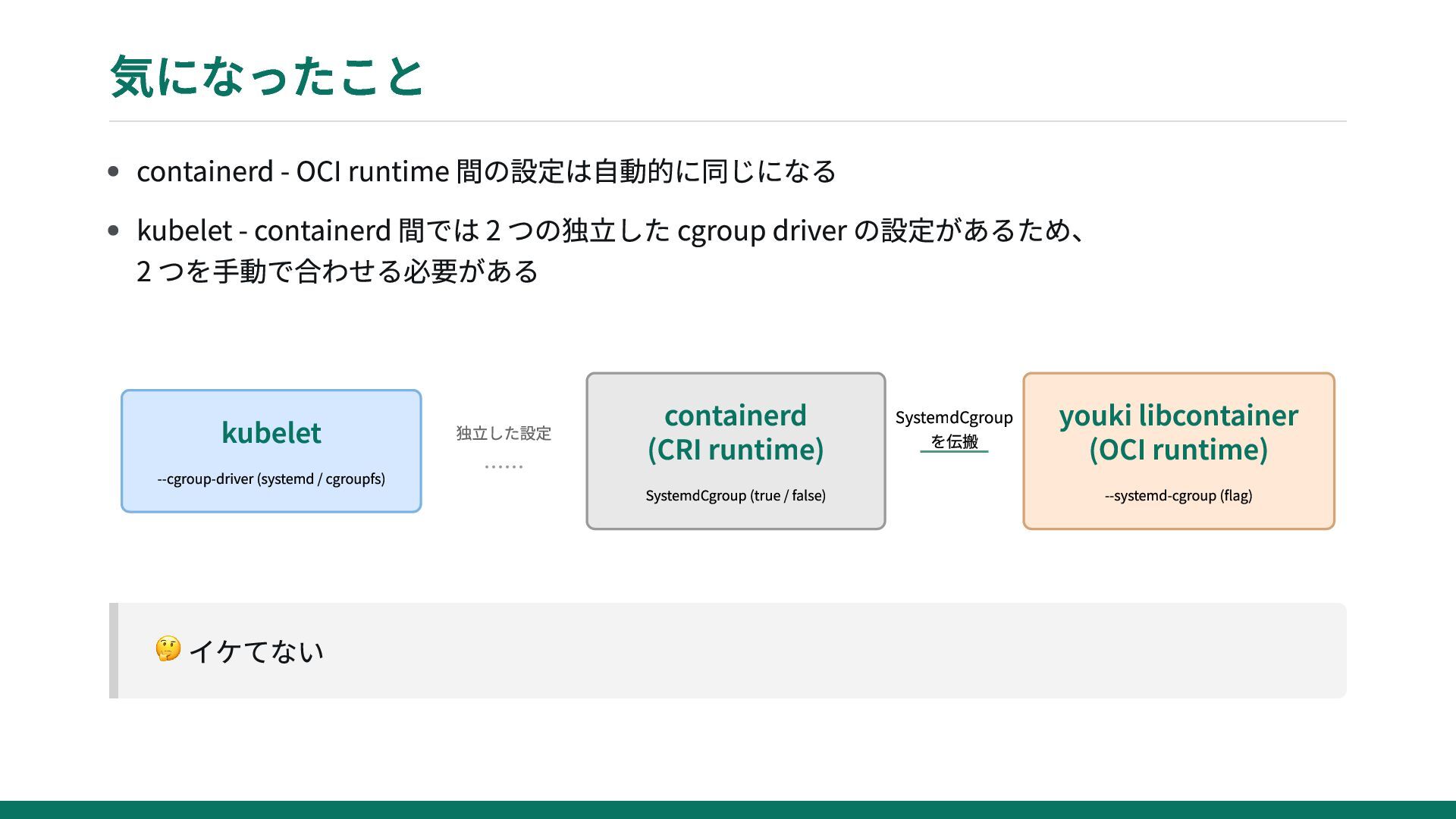Click the SystemdCgroup (true / false) label
The width and height of the screenshot is (1456, 819).
pos(736,495)
